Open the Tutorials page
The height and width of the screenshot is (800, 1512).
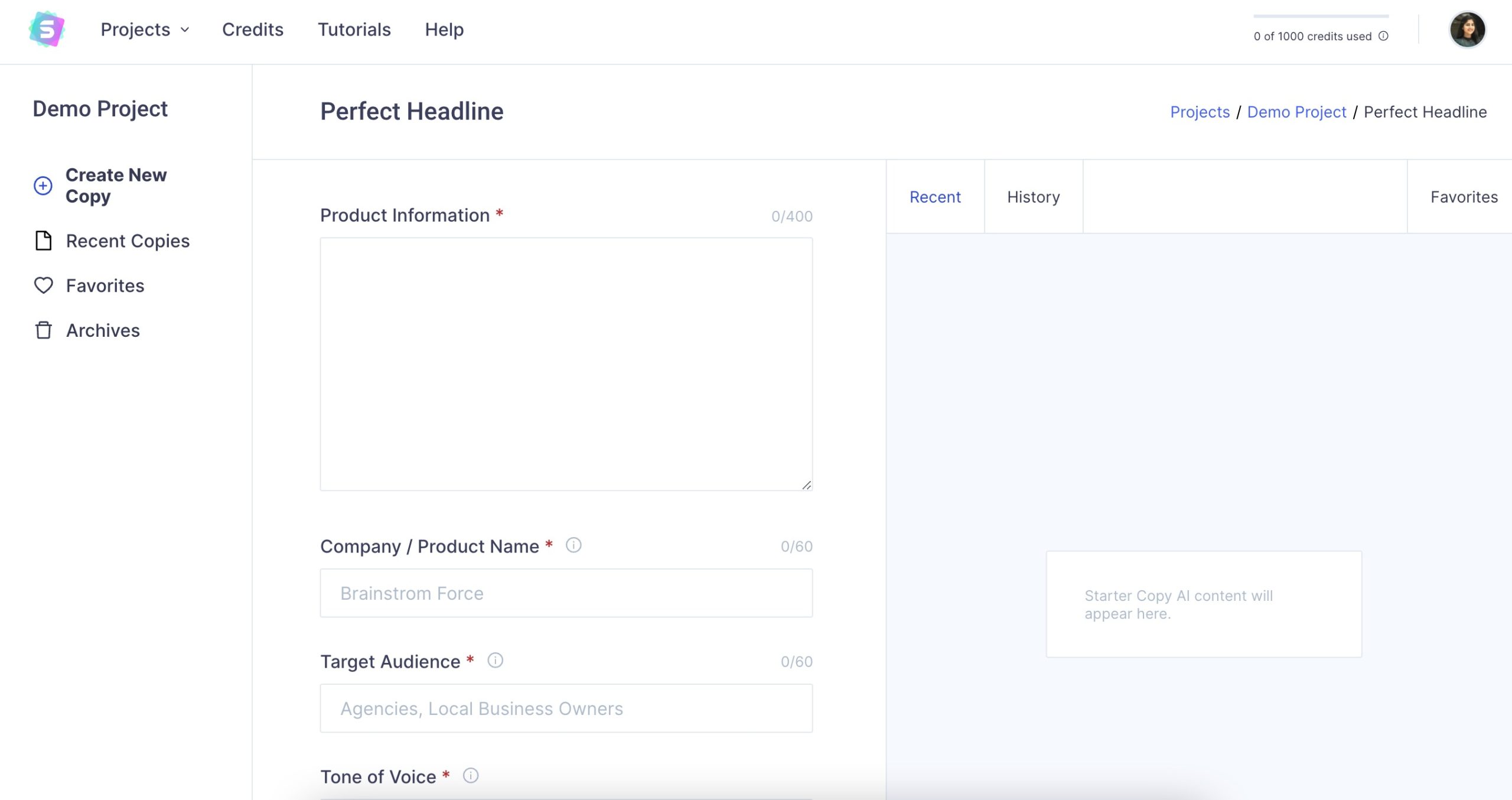point(354,30)
